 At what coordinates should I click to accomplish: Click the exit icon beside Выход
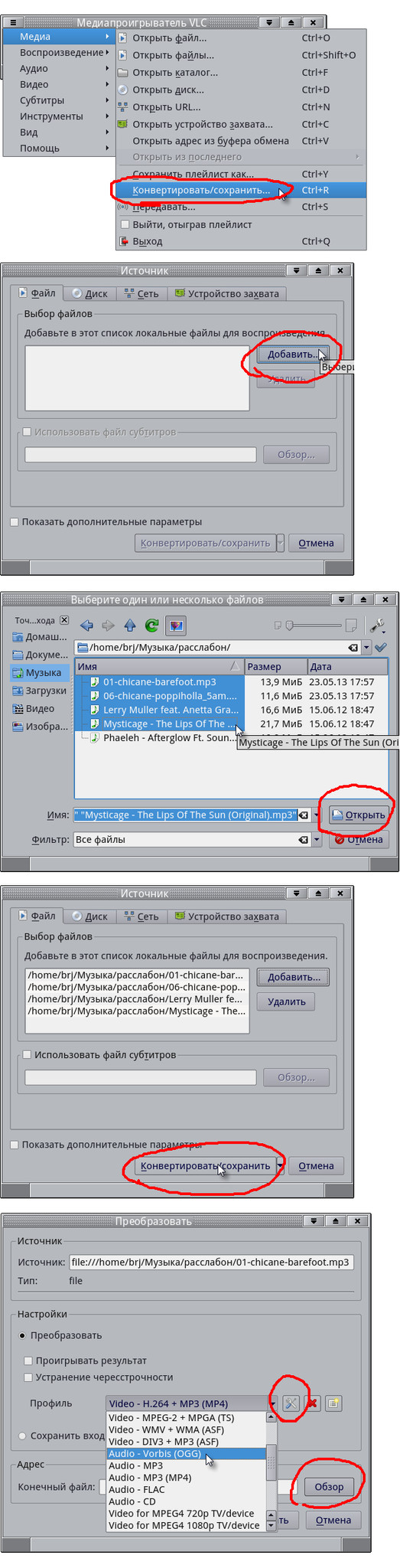pos(122,241)
